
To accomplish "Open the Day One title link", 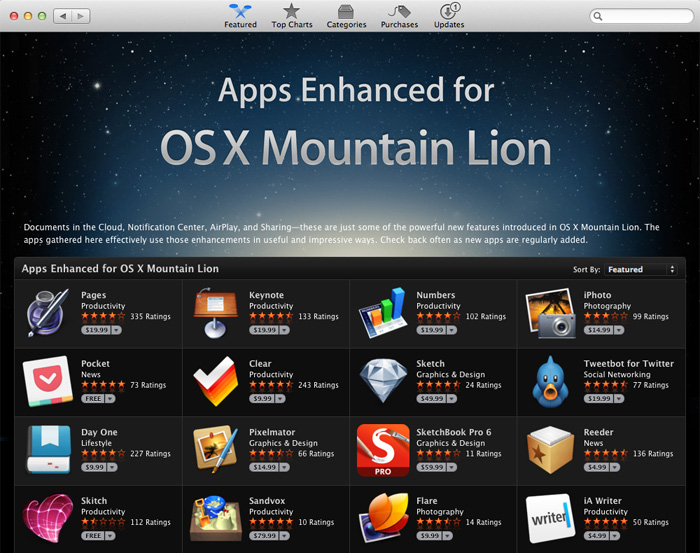I will [99, 432].
